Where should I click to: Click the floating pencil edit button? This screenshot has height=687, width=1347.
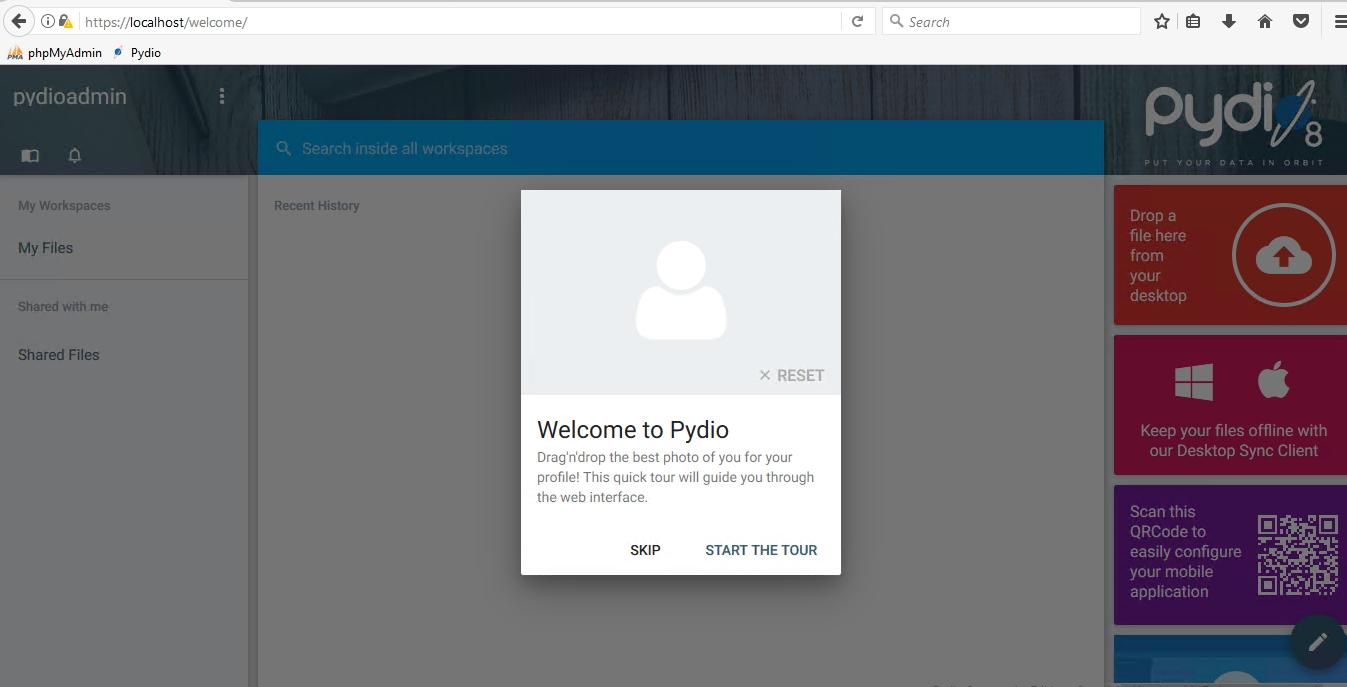(x=1318, y=641)
